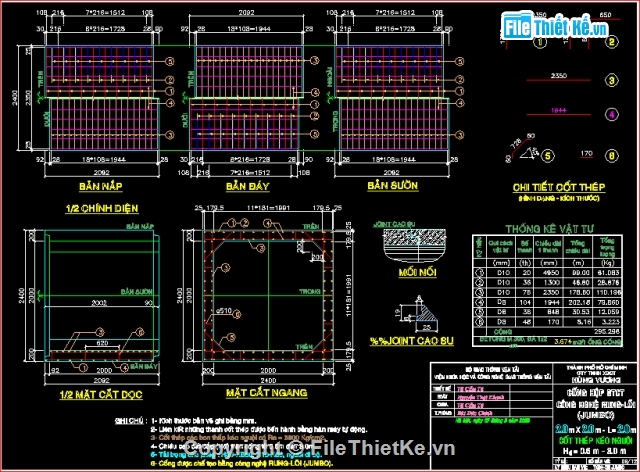Click the green BẢN SƯỜN label in longitudinal section

tap(136, 292)
